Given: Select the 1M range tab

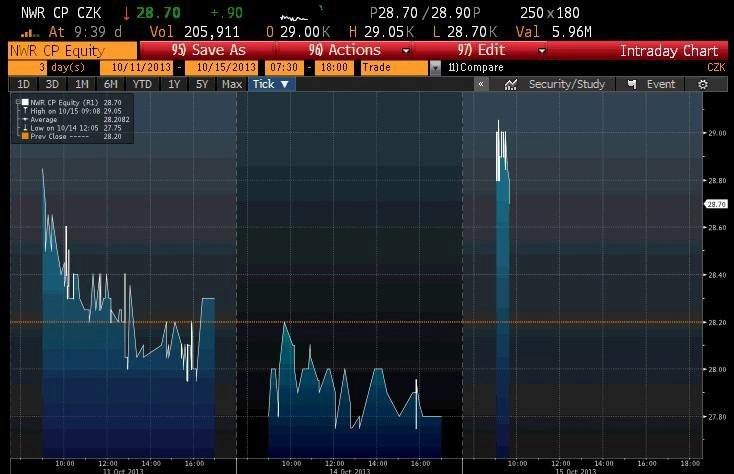Looking at the screenshot, I should (x=81, y=84).
